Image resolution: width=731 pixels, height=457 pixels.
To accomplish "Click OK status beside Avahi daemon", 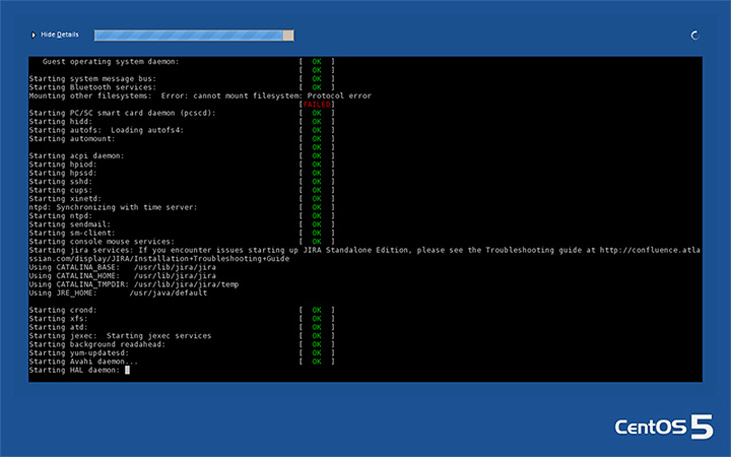I will (x=317, y=361).
